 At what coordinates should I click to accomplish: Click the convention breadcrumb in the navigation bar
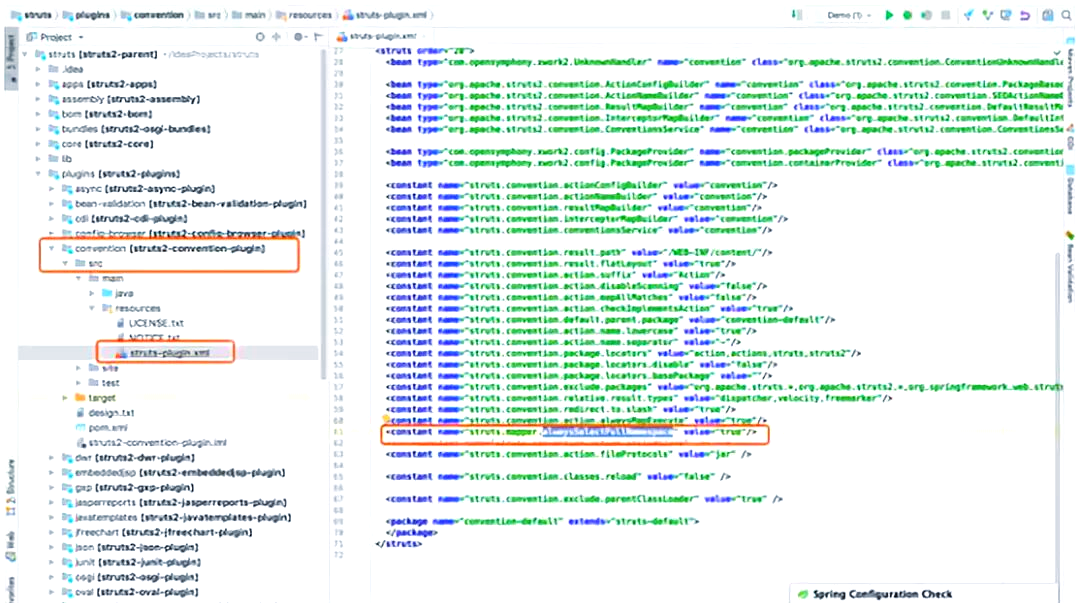[152, 15]
